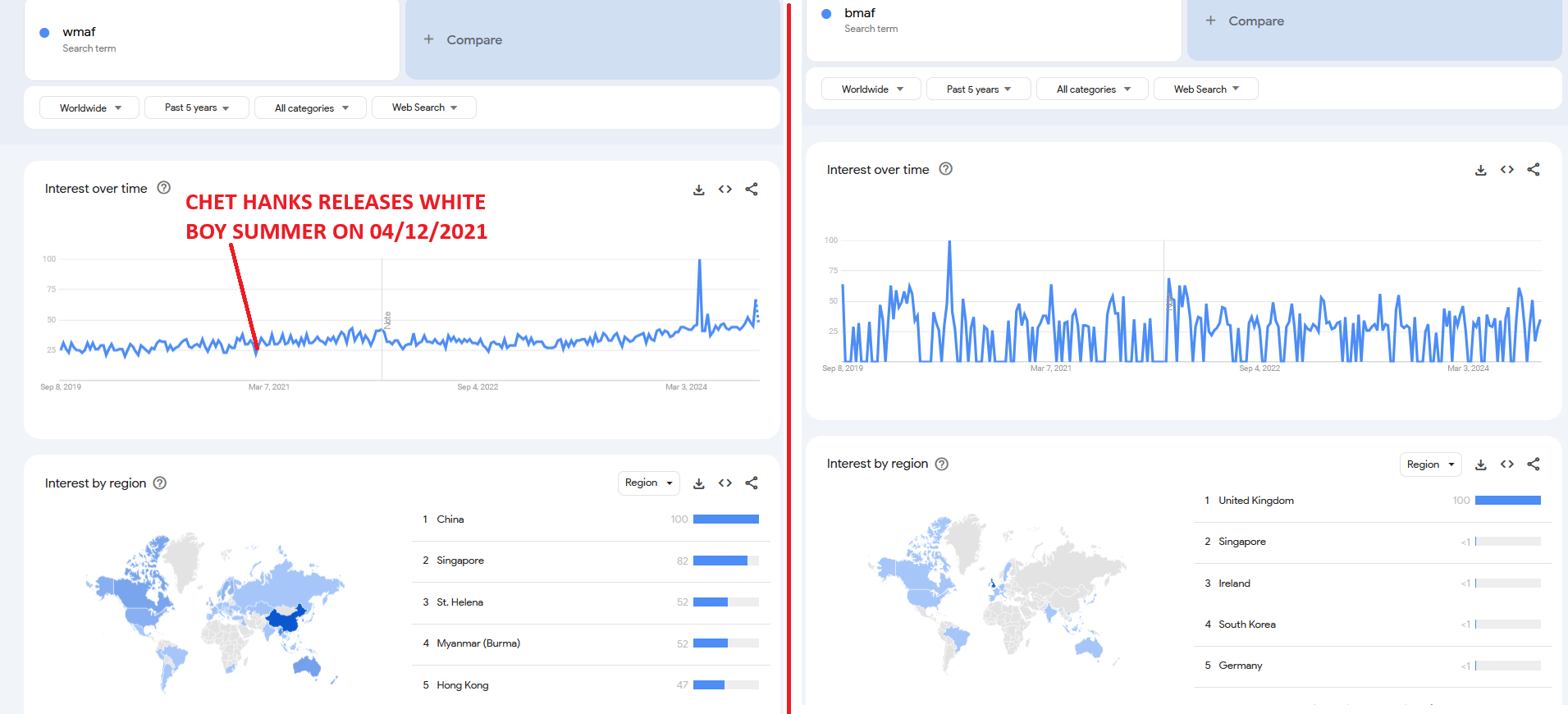1568x714 pixels.
Task: Open help for wmaf Interest over time
Action: pos(164,188)
